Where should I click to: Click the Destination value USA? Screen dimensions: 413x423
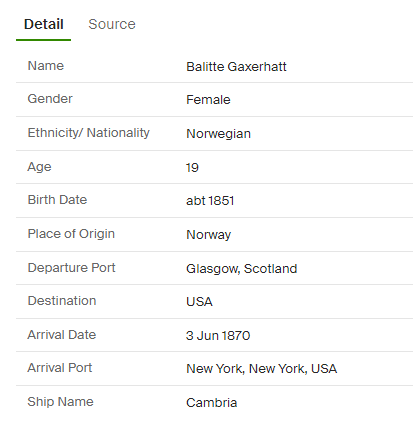tap(199, 302)
